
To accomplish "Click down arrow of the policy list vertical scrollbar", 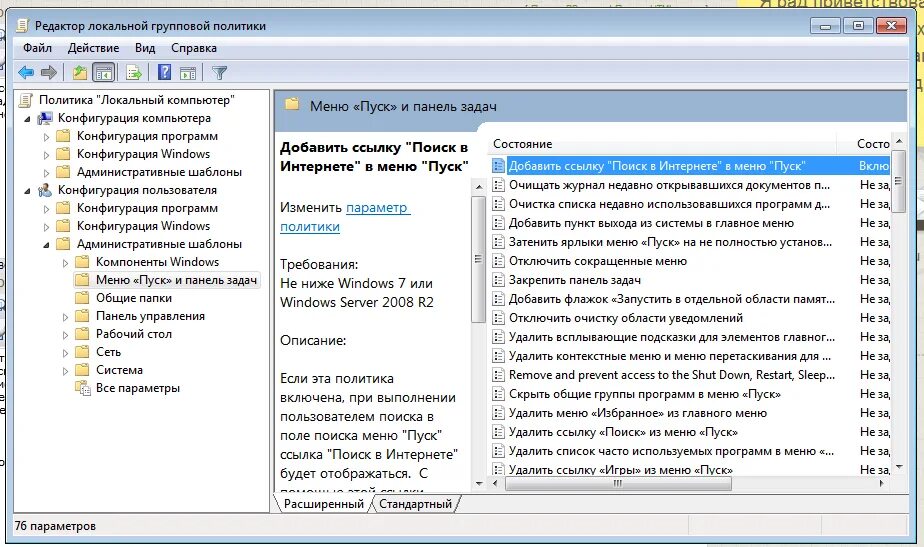I will coord(899,467).
